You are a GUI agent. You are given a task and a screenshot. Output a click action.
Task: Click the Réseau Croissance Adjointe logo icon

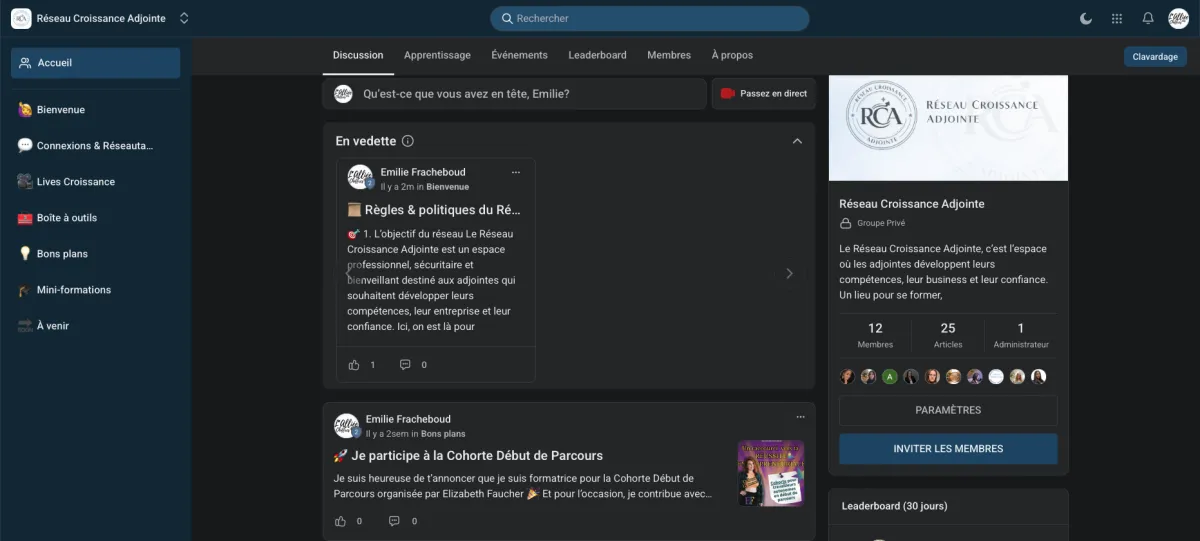point(21,18)
